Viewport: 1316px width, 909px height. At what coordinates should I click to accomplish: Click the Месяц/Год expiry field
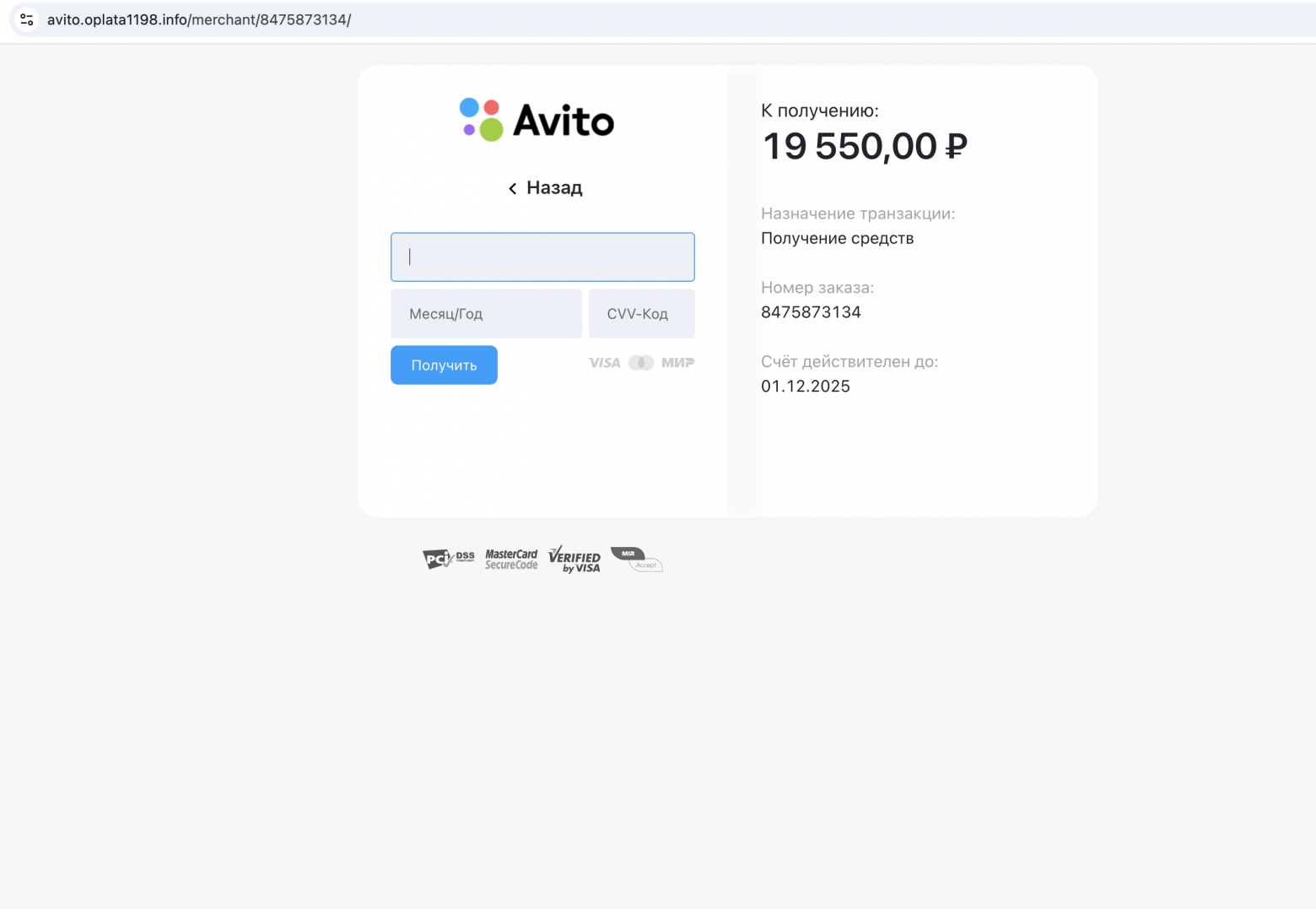click(x=486, y=314)
